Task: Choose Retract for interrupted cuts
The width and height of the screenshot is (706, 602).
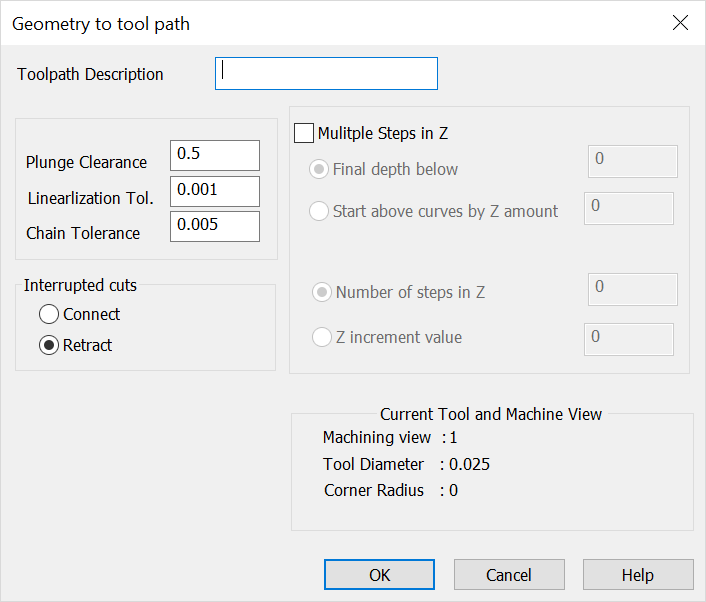Action: (x=49, y=345)
